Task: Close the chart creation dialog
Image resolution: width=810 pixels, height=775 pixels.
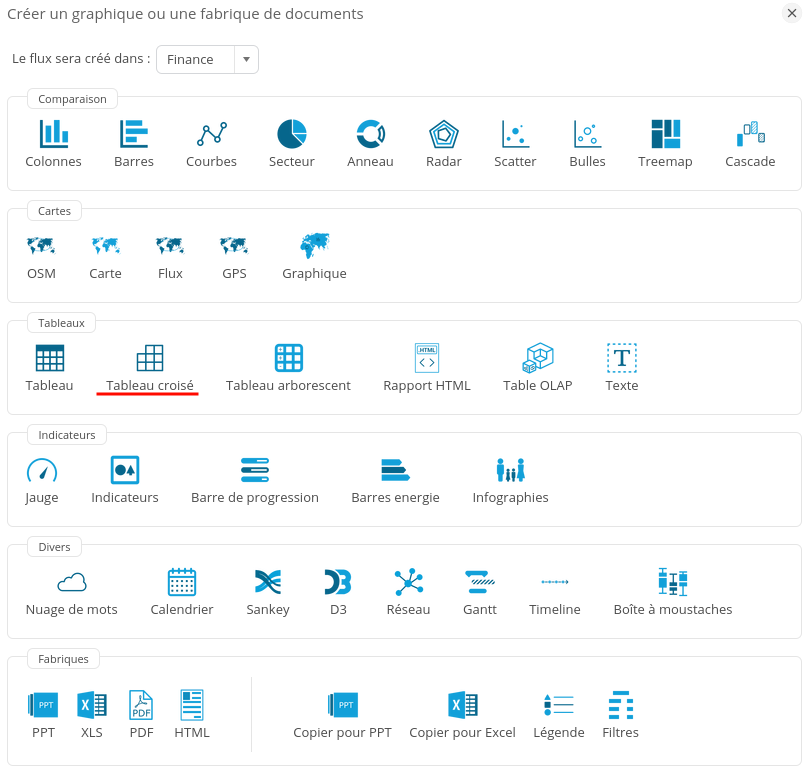Action: coord(792,13)
